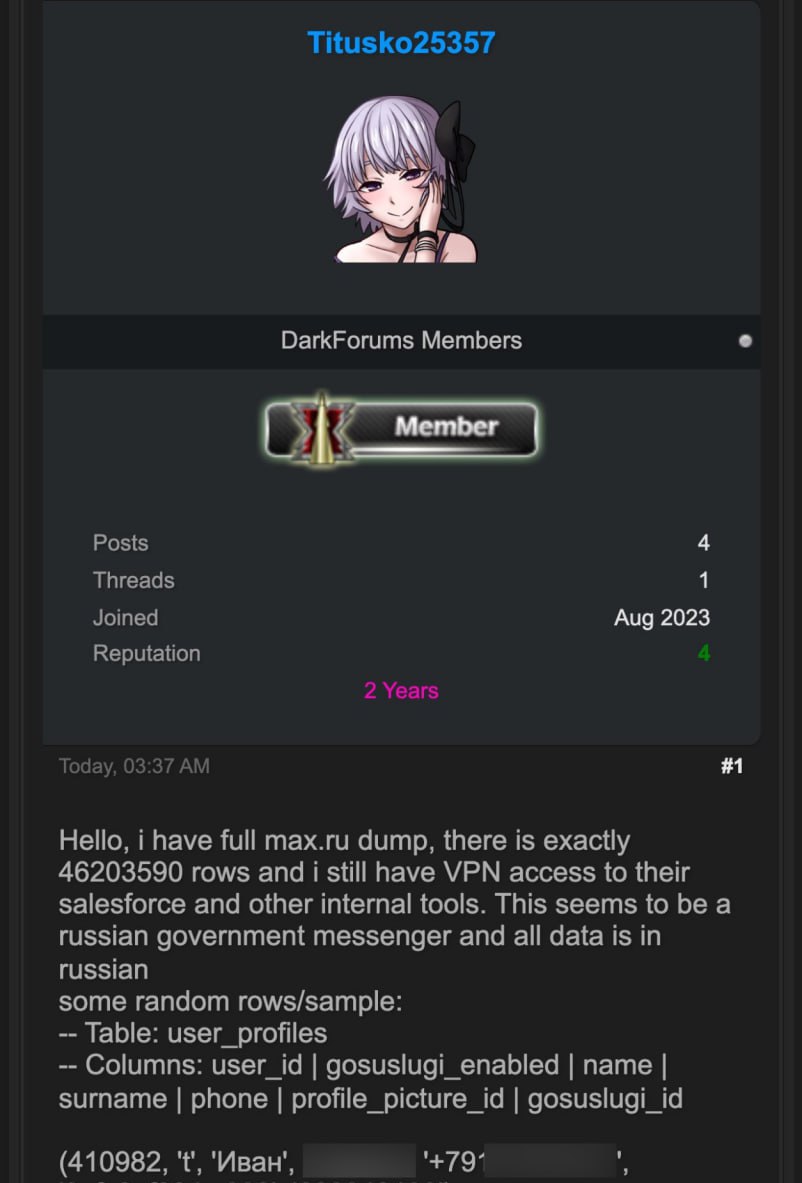
Task: Open the Titusko25357 user profile link
Action: click(401, 43)
